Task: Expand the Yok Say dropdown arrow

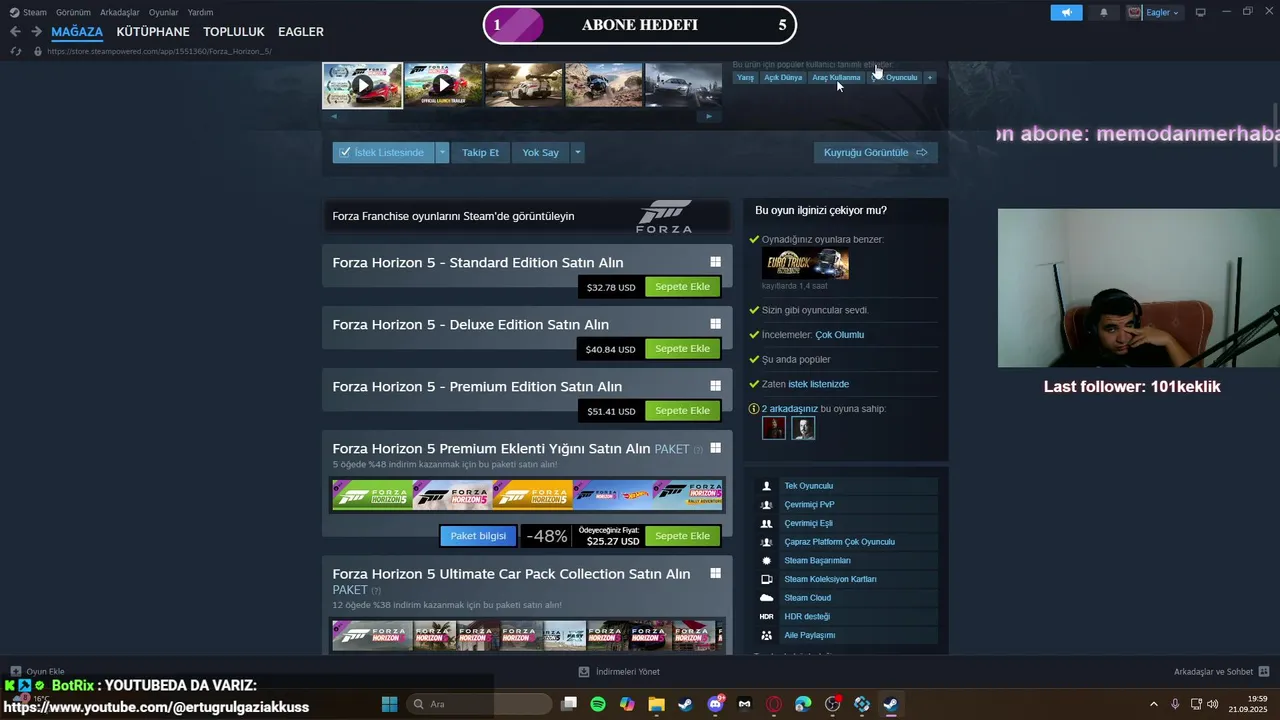Action: 577,153
